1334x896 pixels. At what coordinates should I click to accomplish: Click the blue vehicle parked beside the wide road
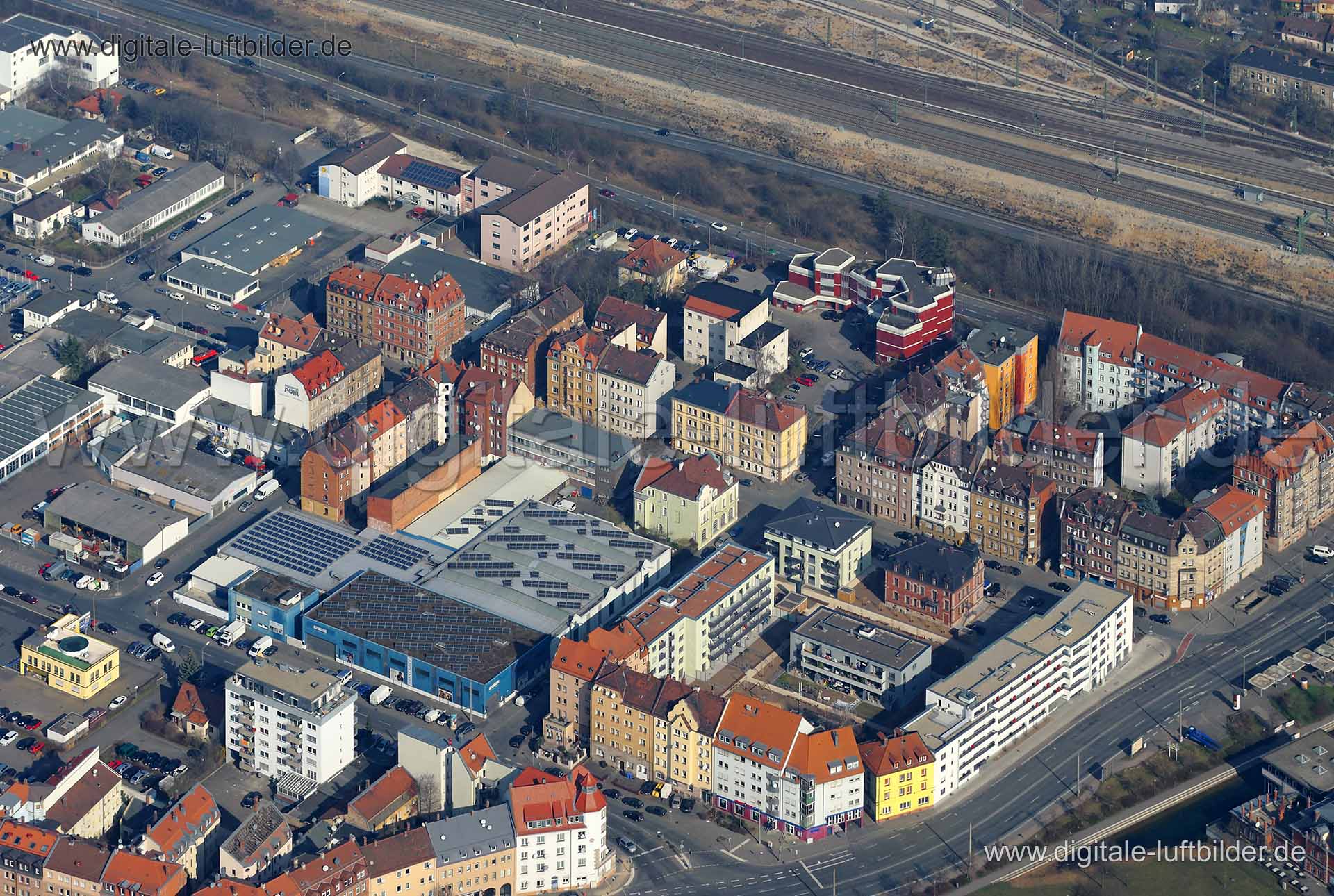click(x=1201, y=738)
